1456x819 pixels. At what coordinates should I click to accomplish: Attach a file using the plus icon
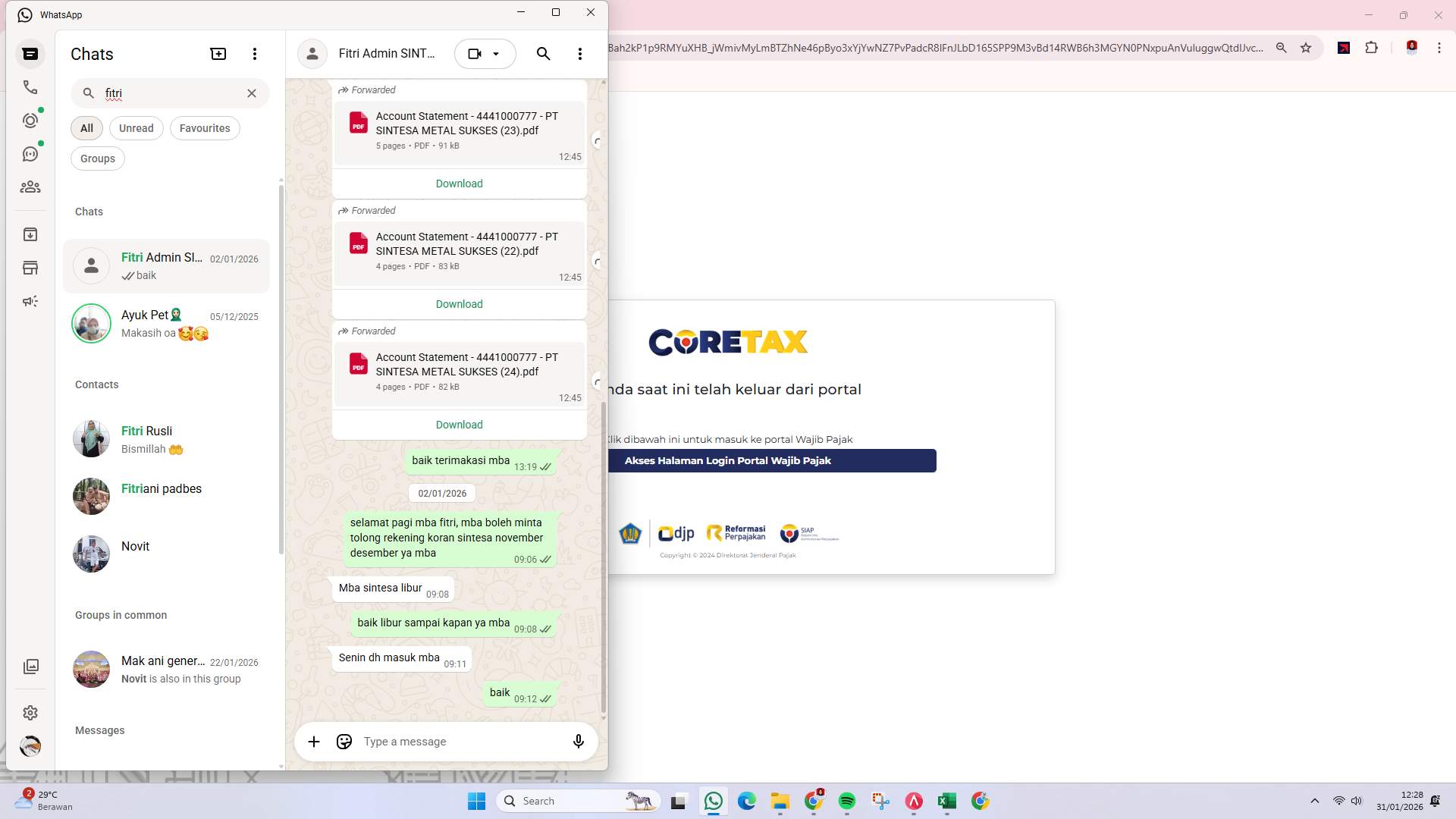pos(314,741)
